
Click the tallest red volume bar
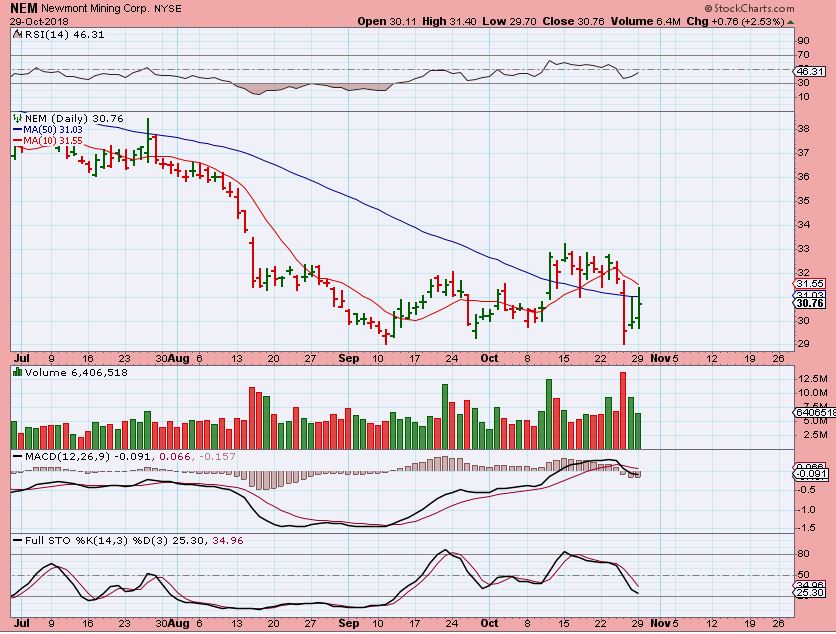(623, 411)
